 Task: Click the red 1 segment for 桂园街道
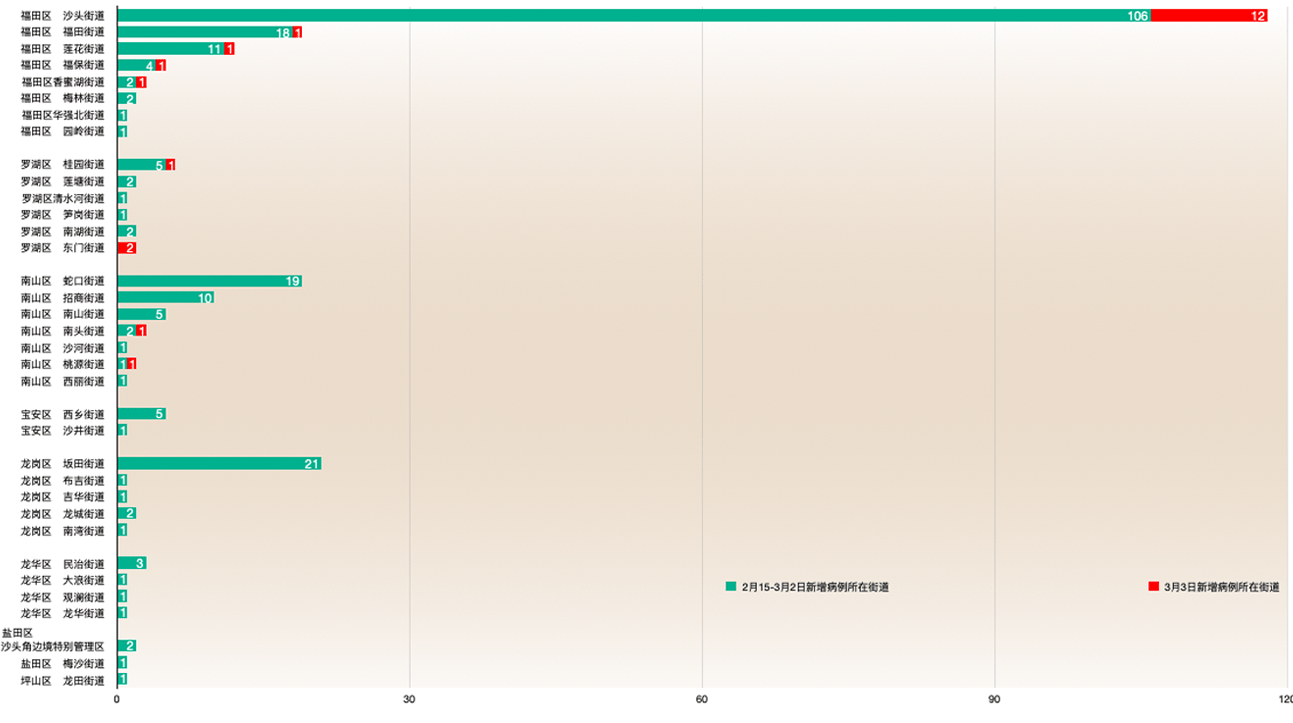coord(171,165)
